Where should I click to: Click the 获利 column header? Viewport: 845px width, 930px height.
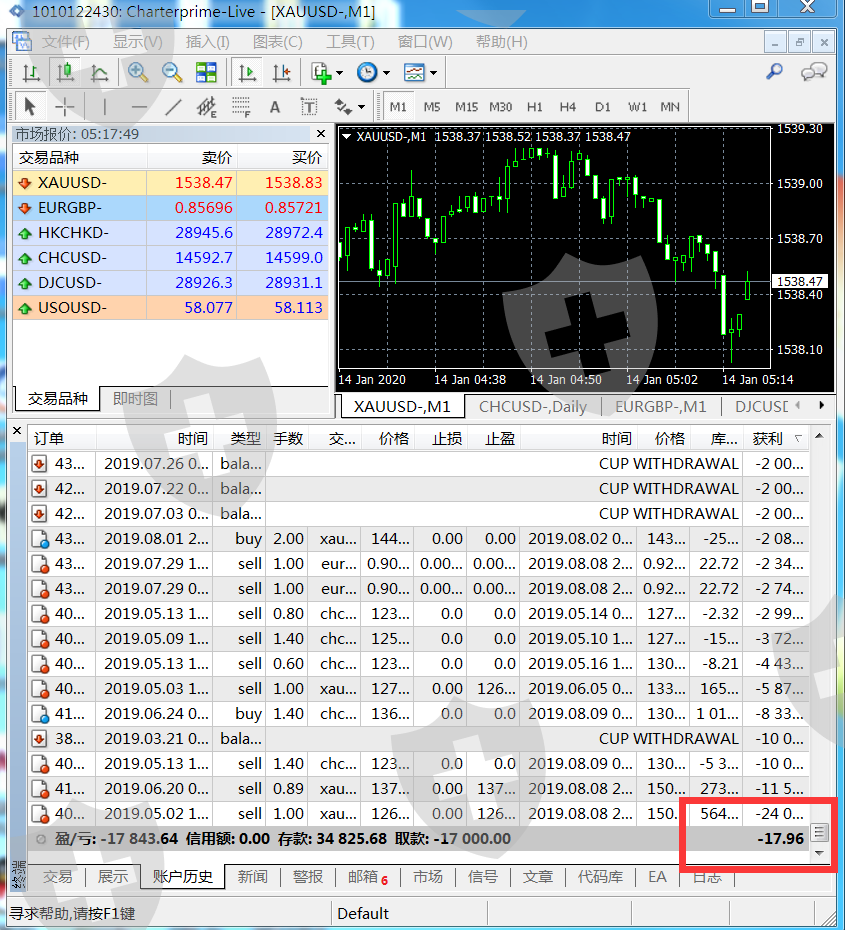[768, 439]
